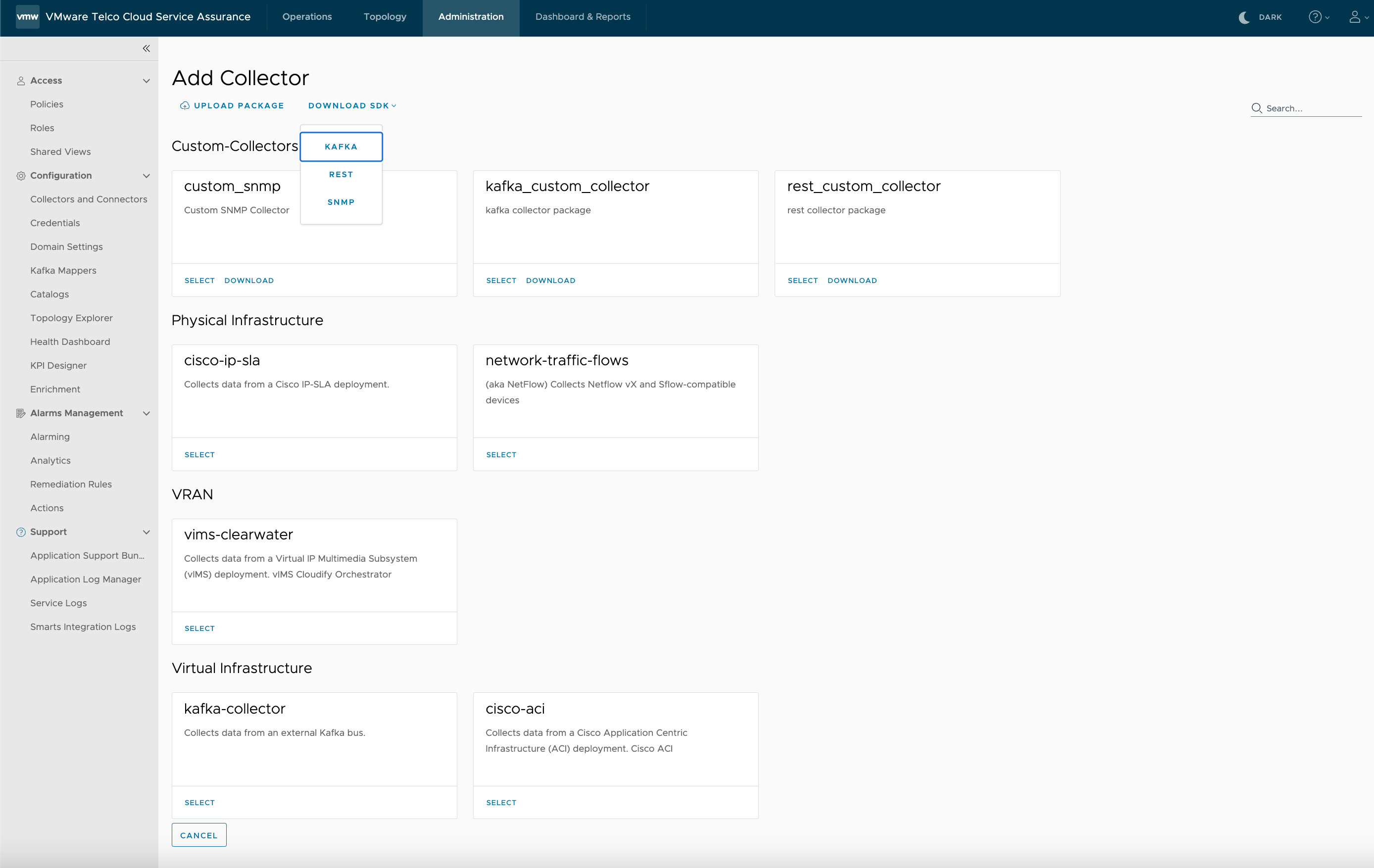
Task: Click the upload package cloud icon
Action: click(184, 105)
